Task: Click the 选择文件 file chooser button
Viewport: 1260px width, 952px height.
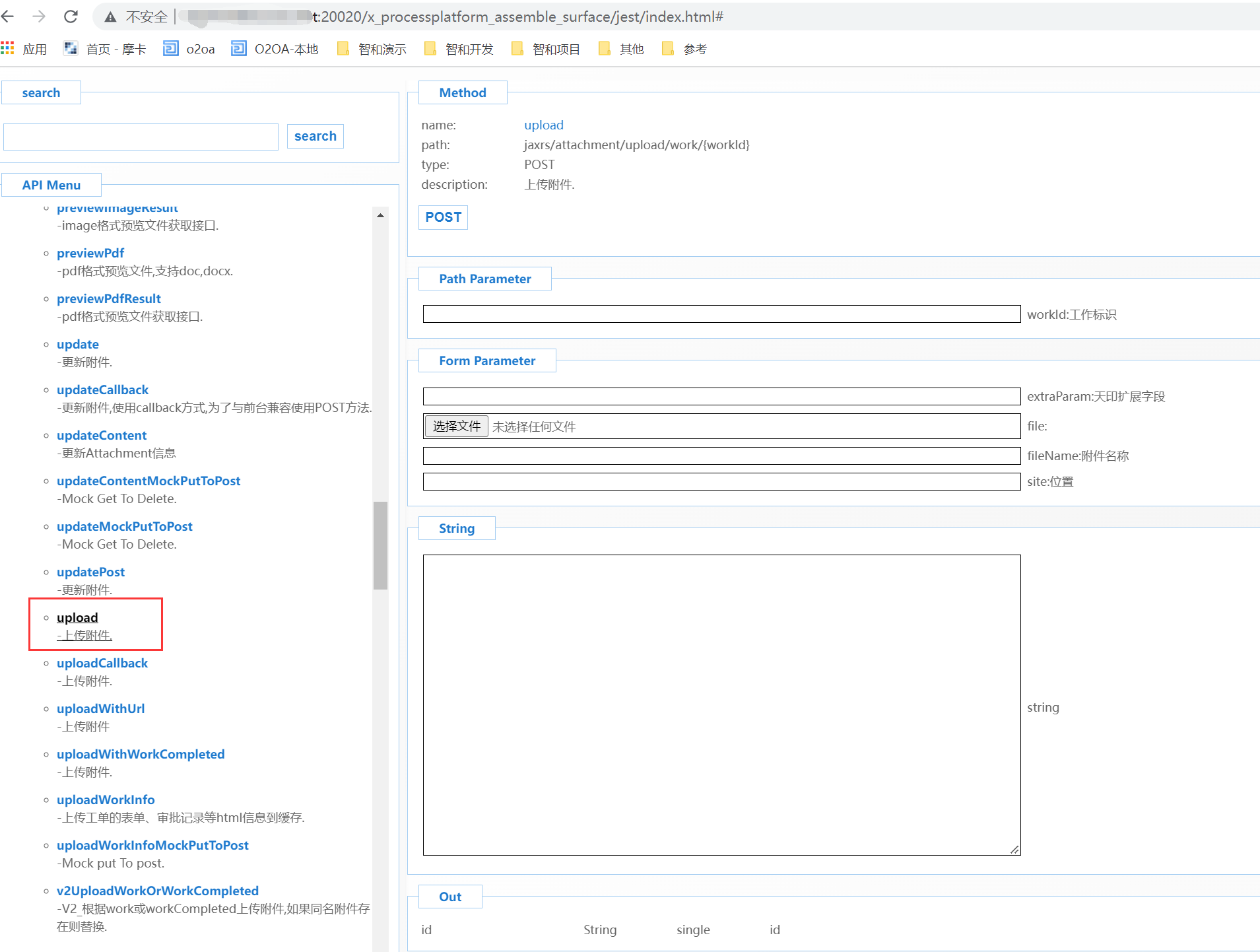Action: [x=456, y=426]
